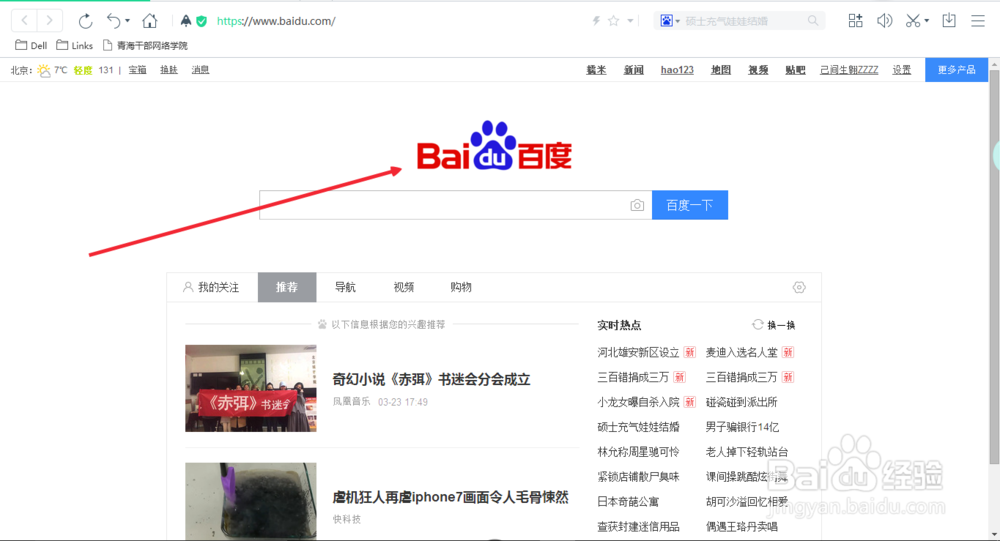
Task: Click the Beijing weather sun icon
Action: pos(43,70)
